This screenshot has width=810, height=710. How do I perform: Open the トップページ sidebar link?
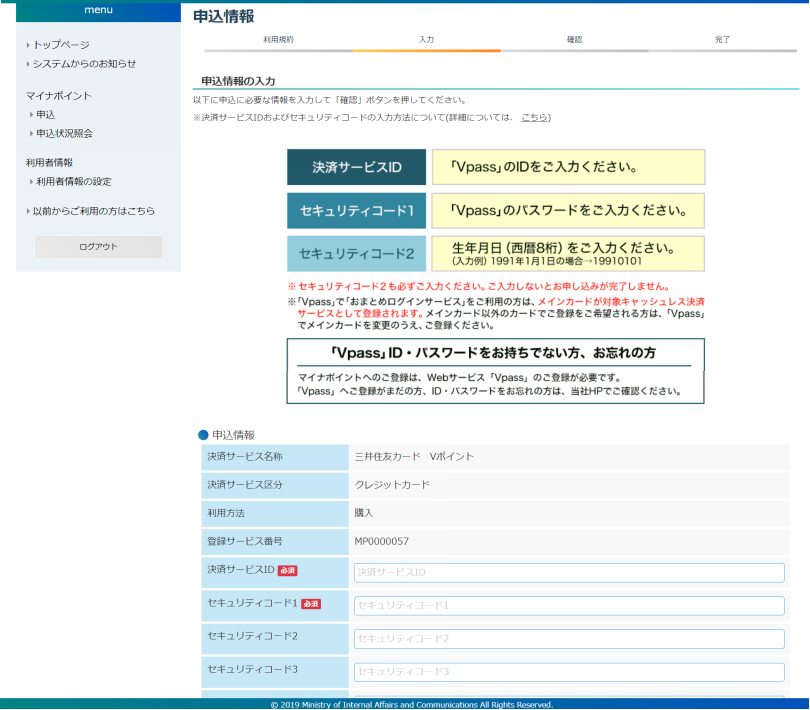coord(61,45)
